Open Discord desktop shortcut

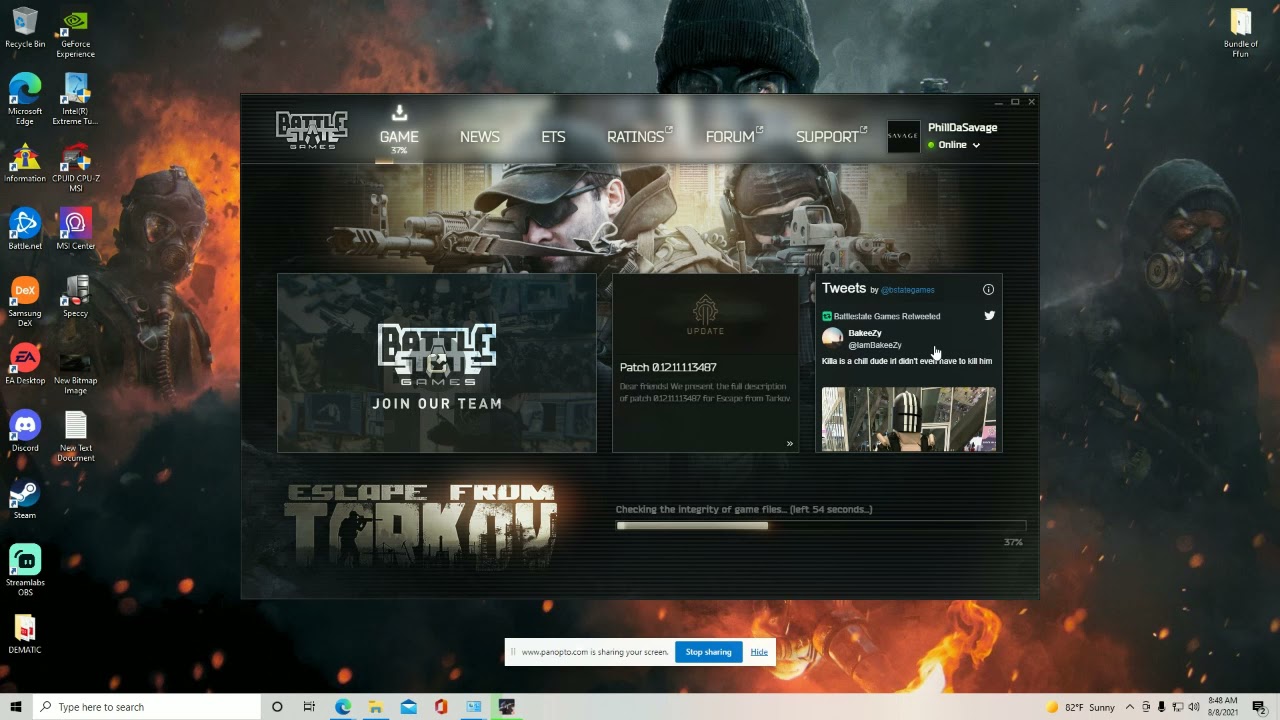(x=25, y=432)
